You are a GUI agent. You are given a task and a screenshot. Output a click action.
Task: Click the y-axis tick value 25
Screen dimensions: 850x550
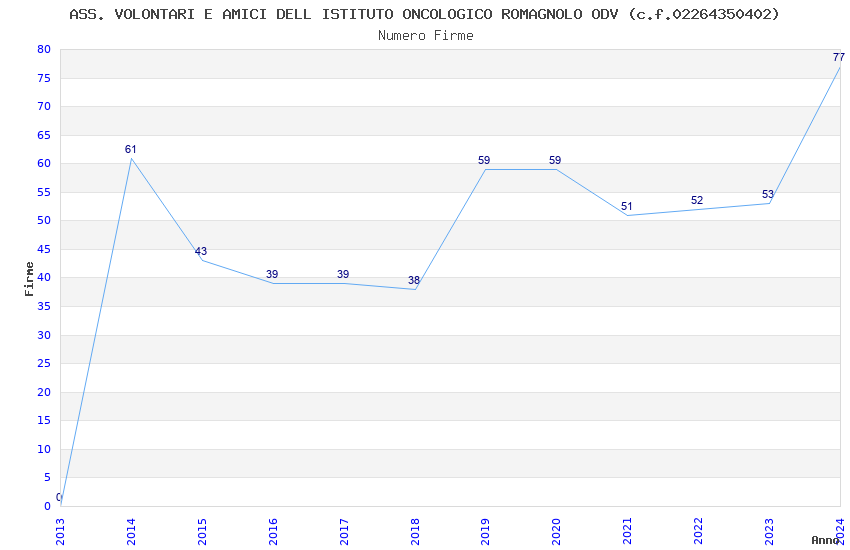[44, 364]
